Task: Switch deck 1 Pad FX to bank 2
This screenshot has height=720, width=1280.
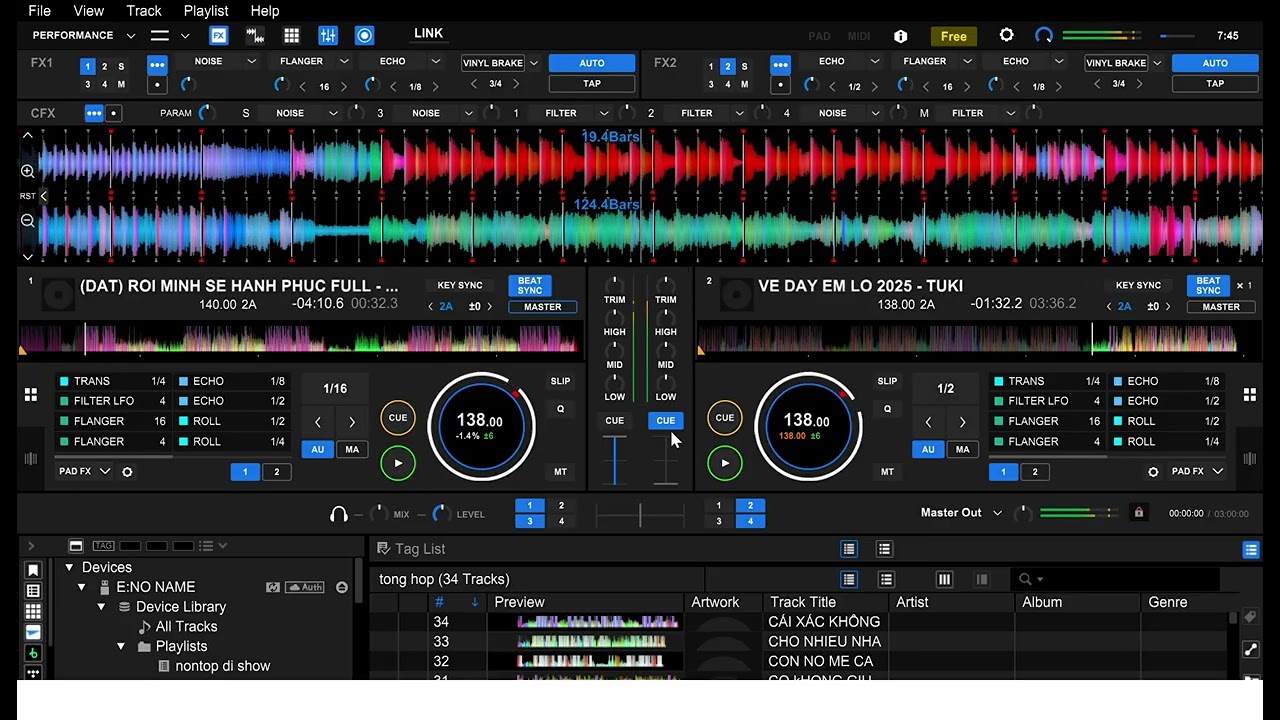Action: 277,472
